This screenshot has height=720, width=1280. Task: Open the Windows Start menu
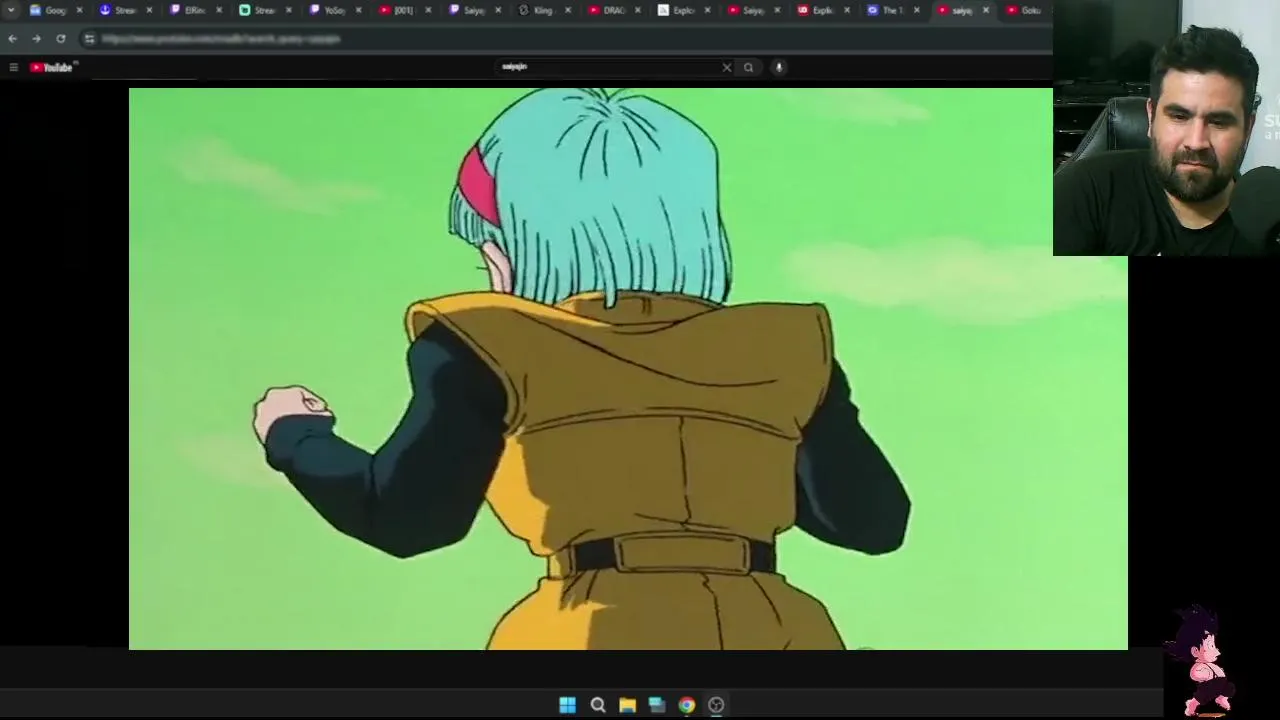click(567, 705)
